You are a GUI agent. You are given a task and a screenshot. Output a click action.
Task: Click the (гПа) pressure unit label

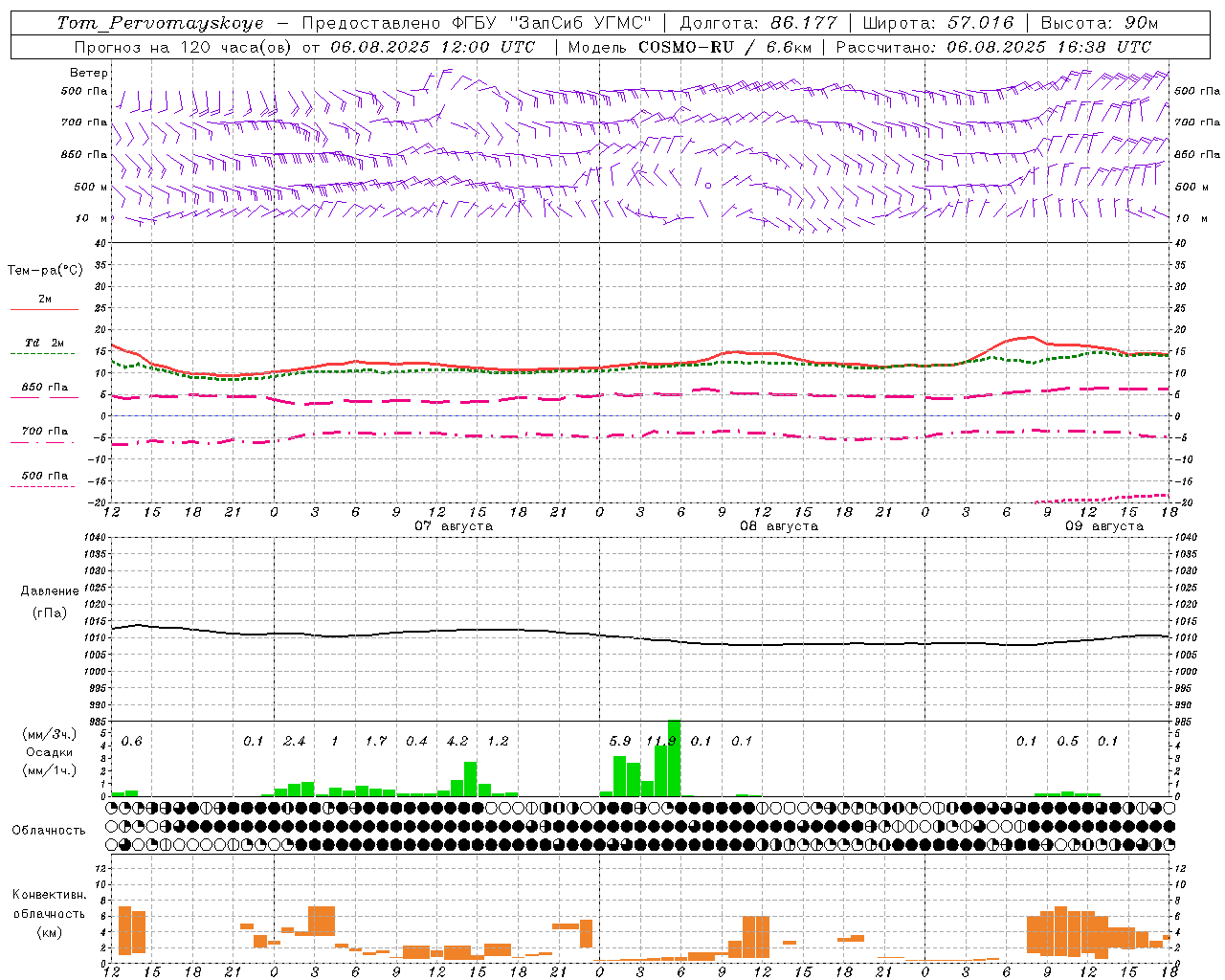50,613
